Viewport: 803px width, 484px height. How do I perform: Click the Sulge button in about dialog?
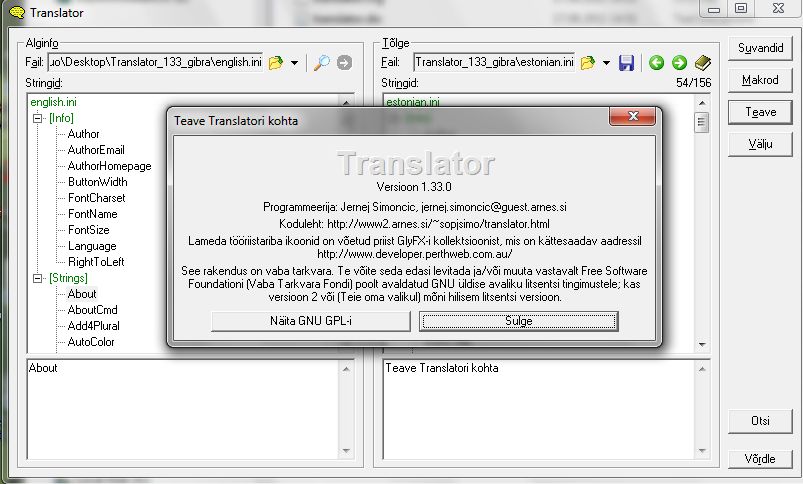point(519,321)
